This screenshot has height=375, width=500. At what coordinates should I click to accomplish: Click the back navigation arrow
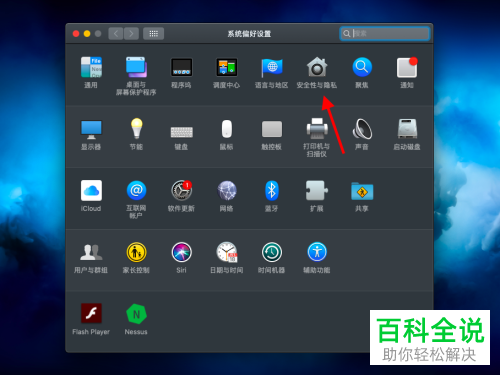click(x=116, y=33)
